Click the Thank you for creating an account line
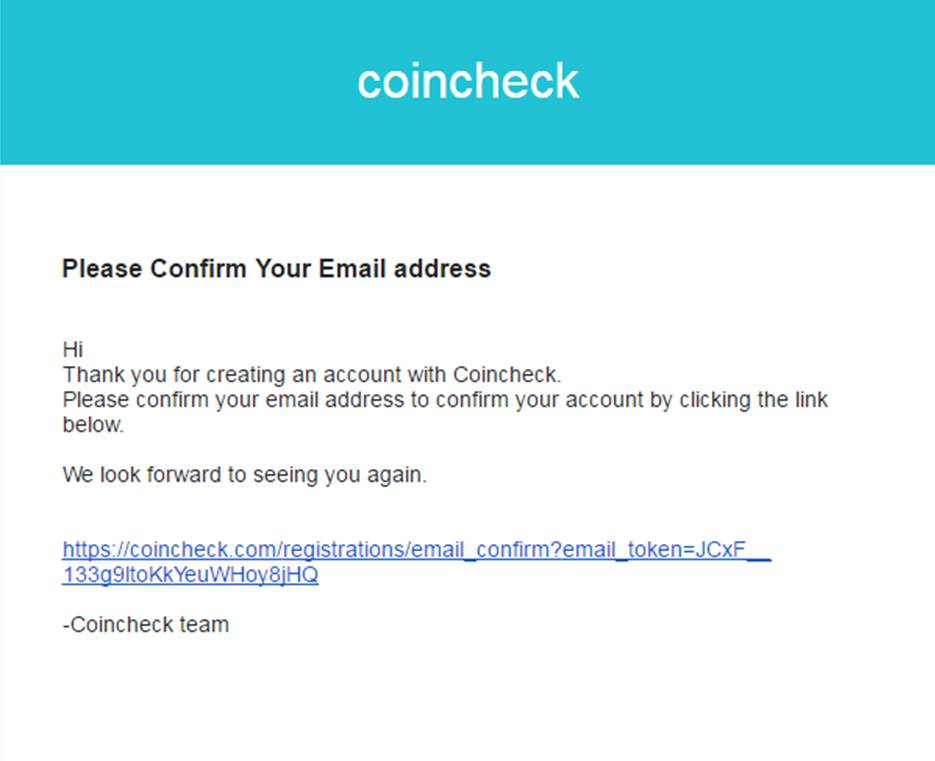This screenshot has height=761, width=935. [x=312, y=375]
